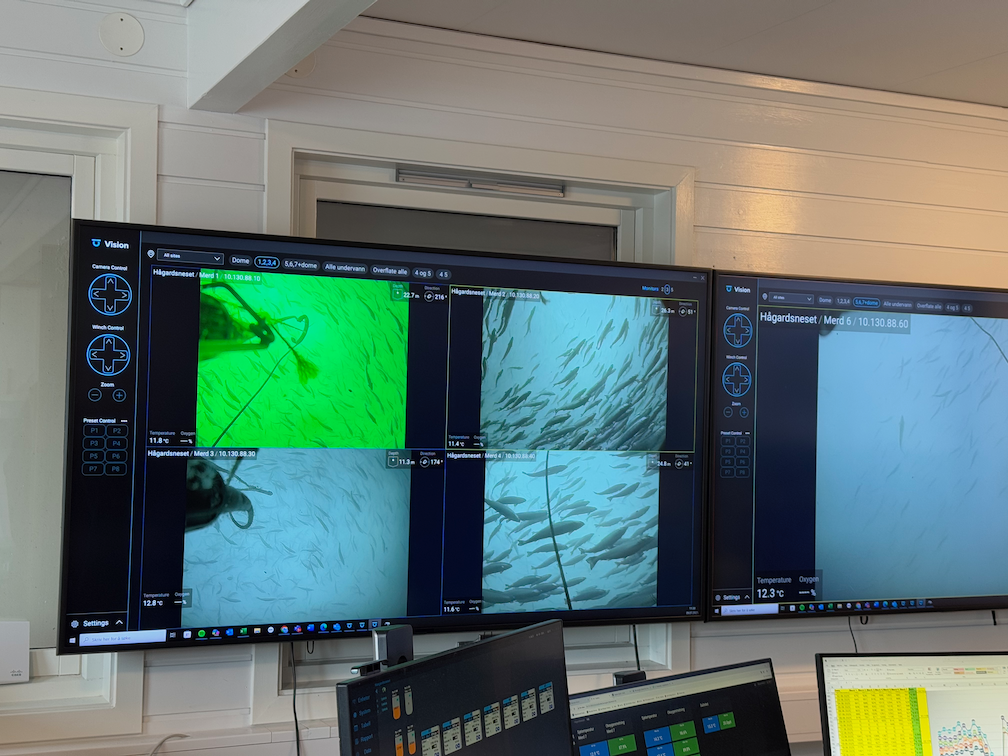Lower winch on right monitor Winch Control

coord(737,391)
